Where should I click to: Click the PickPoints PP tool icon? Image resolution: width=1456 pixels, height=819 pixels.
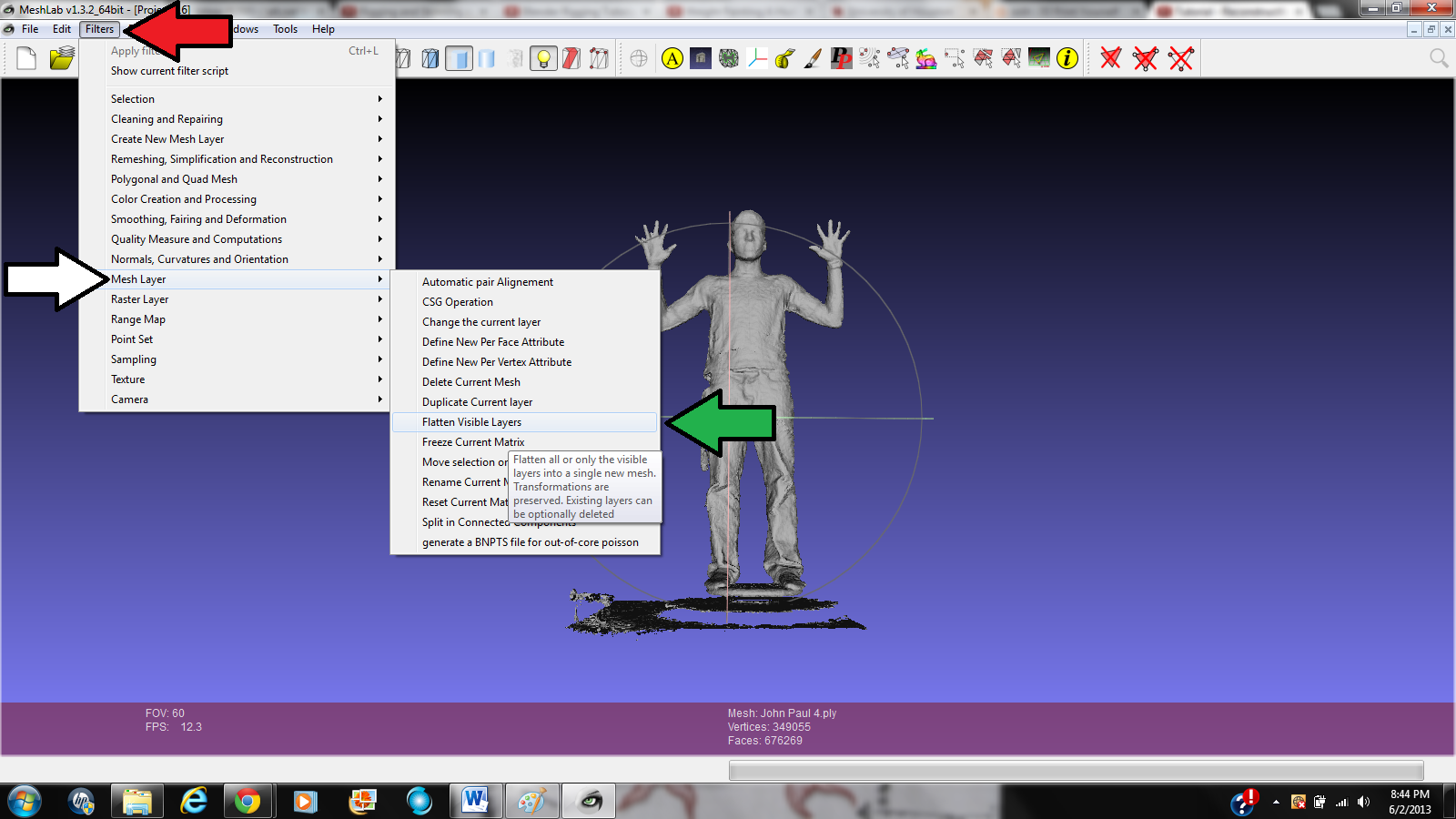[841, 58]
